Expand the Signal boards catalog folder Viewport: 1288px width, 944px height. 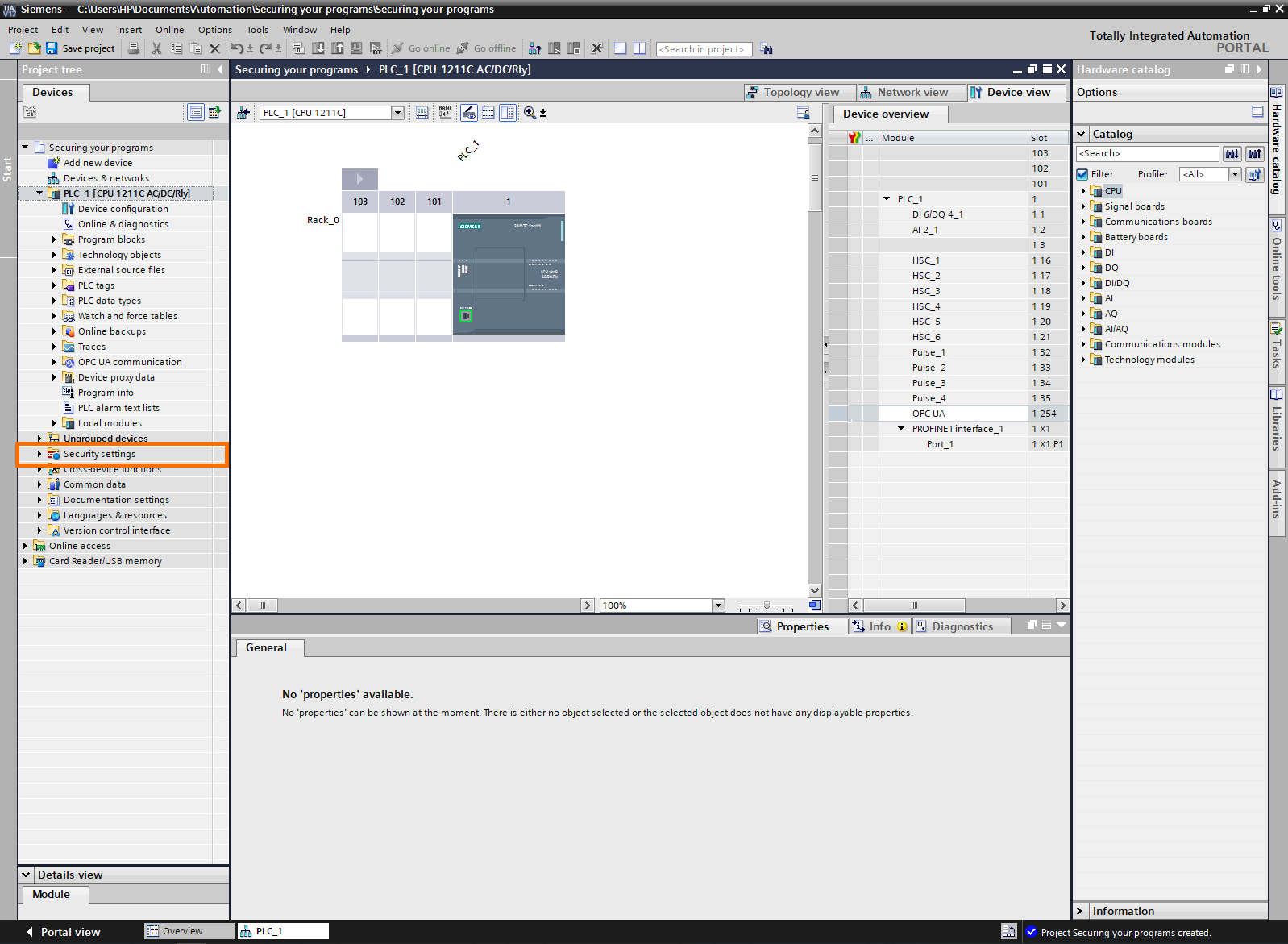click(x=1083, y=206)
